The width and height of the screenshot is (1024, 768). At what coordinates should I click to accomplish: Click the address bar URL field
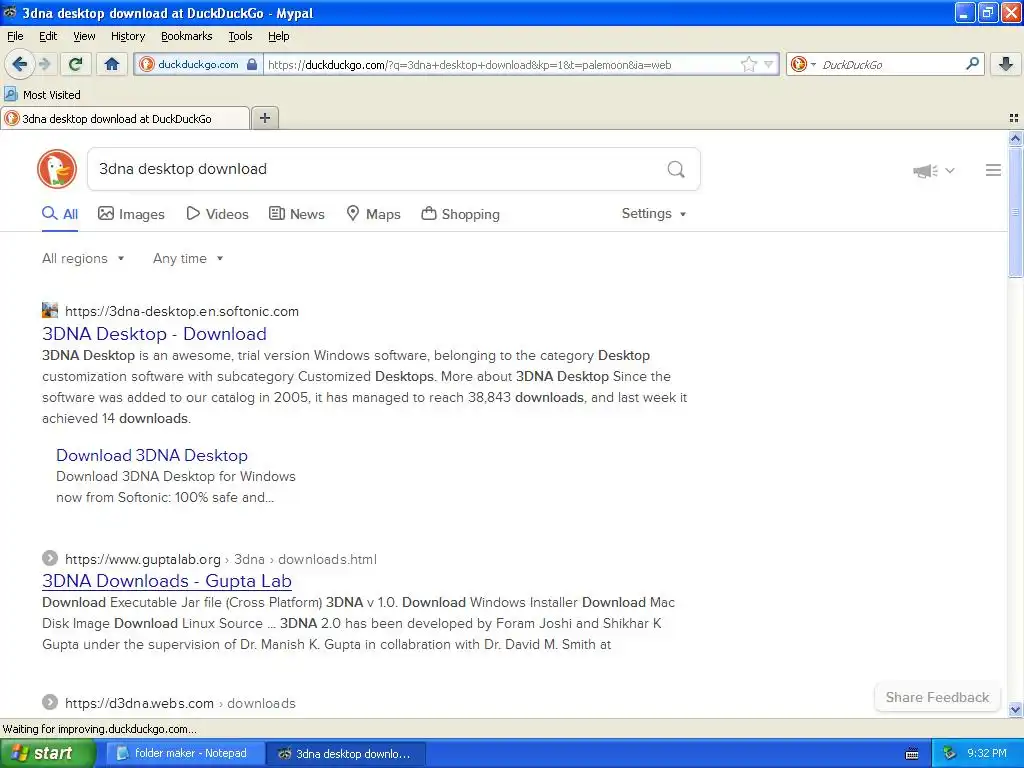coord(500,65)
